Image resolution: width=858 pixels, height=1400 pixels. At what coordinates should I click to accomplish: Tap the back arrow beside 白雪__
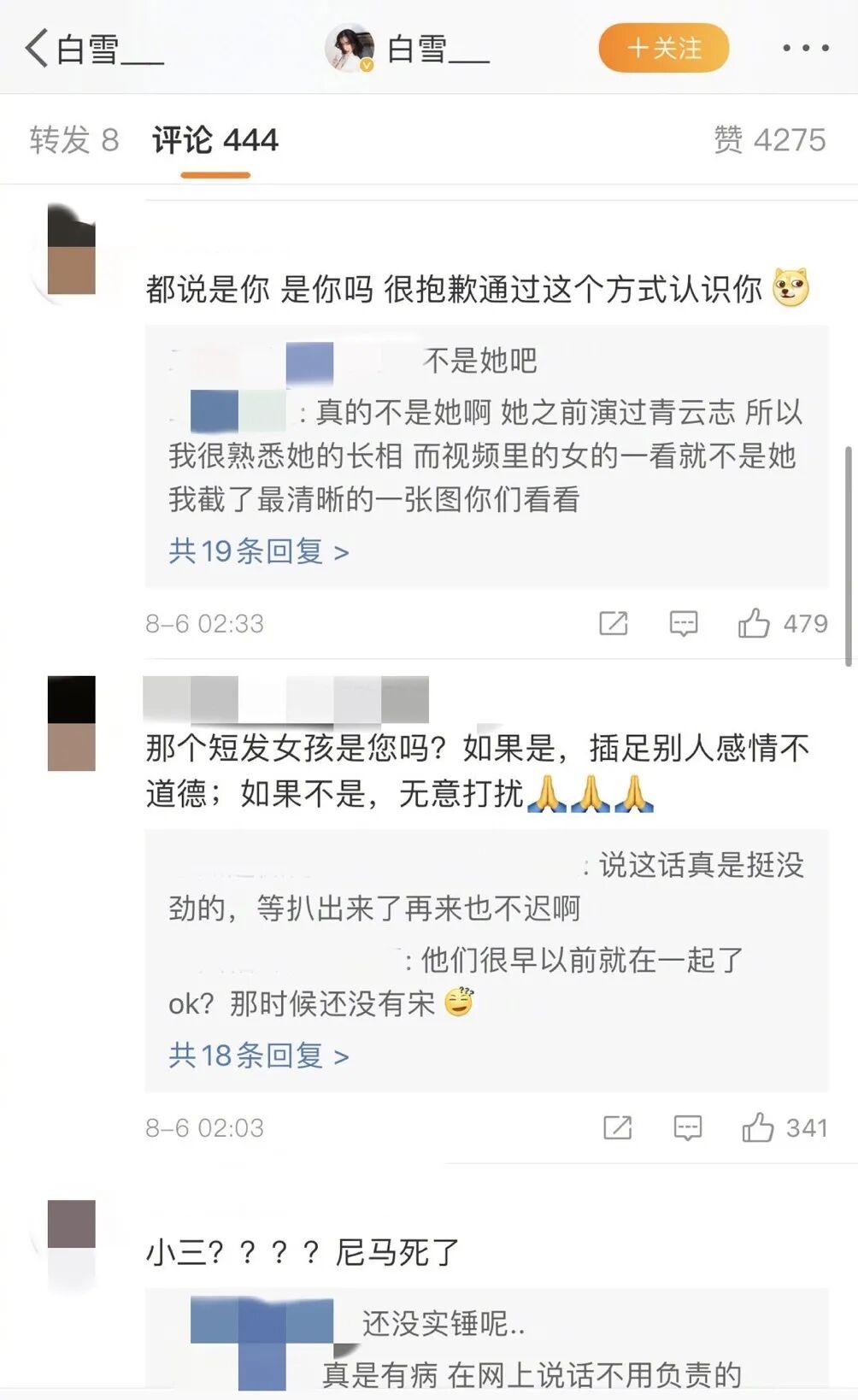click(x=36, y=48)
